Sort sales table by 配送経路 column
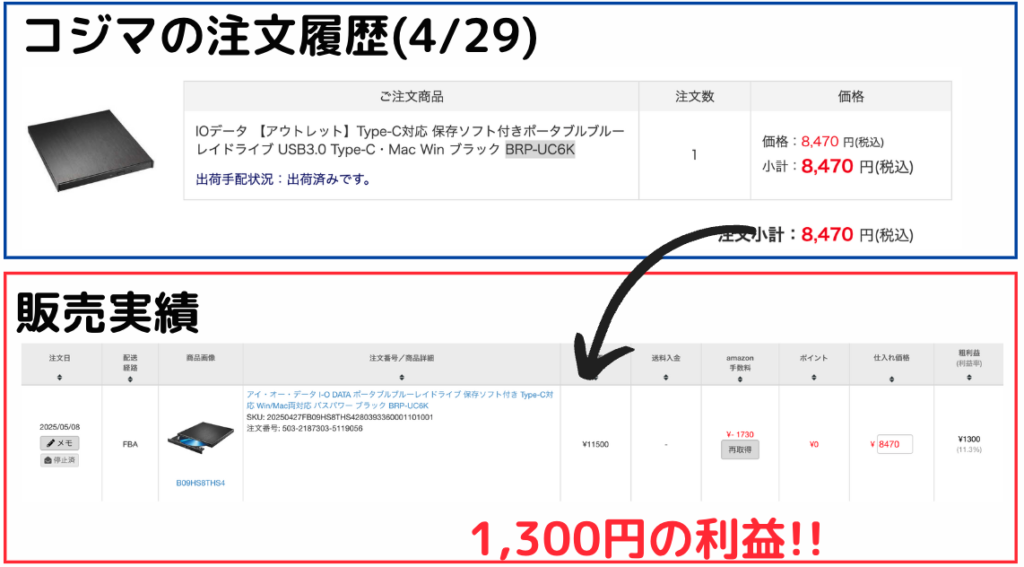The image size is (1024, 567). (x=130, y=379)
